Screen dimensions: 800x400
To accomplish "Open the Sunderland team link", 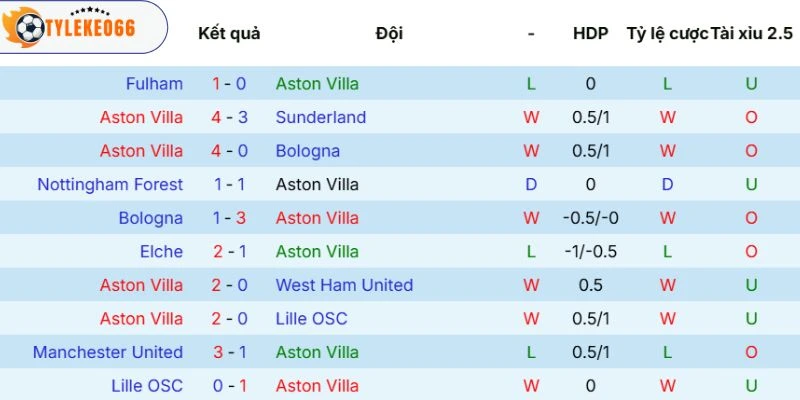I will point(321,117).
